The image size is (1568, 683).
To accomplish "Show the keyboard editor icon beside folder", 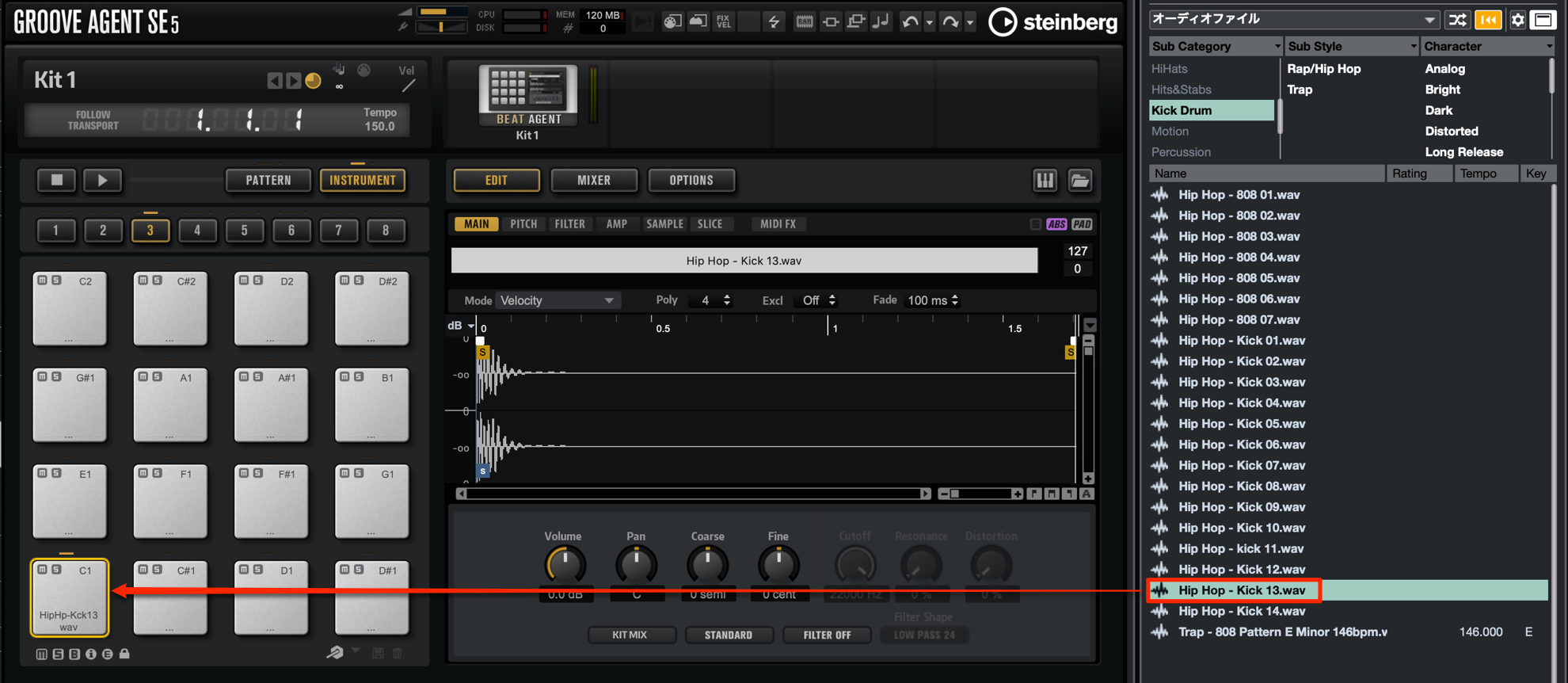I will point(1045,181).
